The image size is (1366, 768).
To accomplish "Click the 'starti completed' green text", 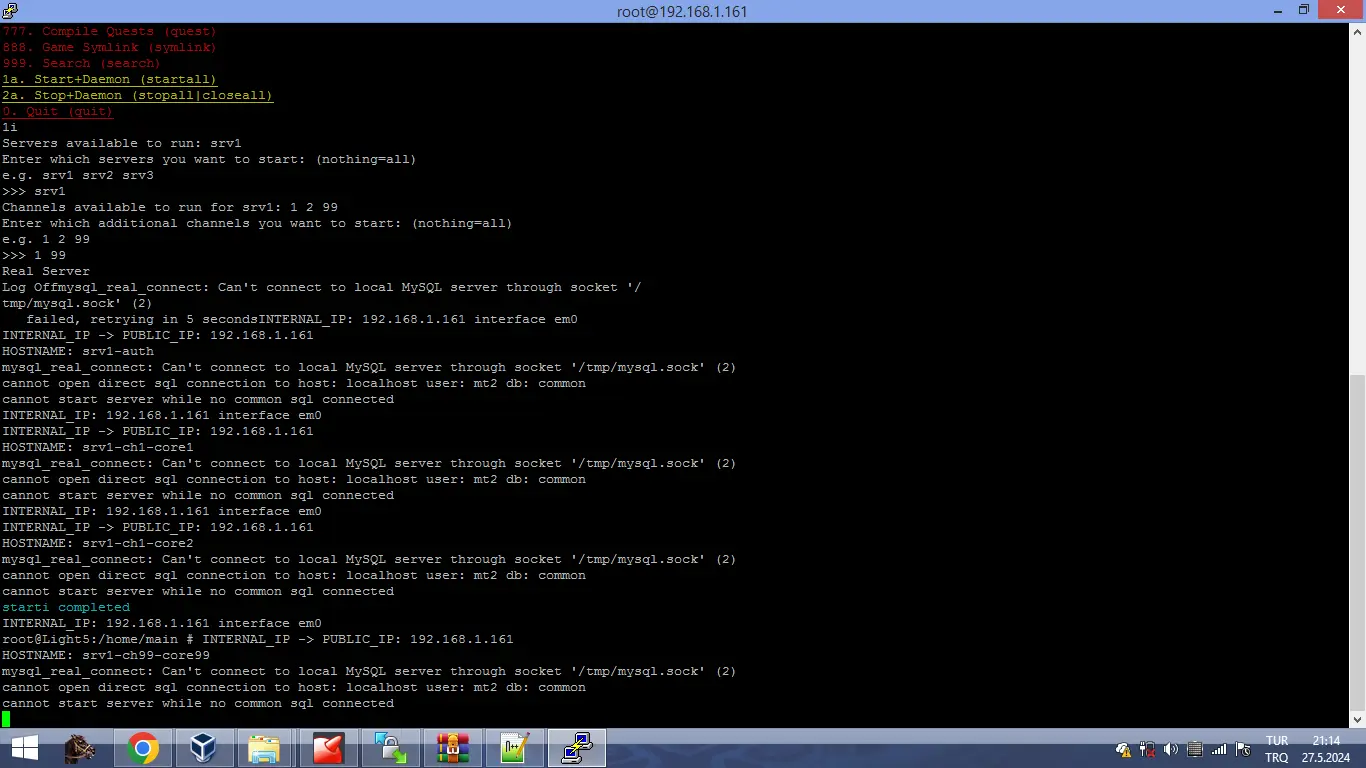I will click(x=65, y=607).
